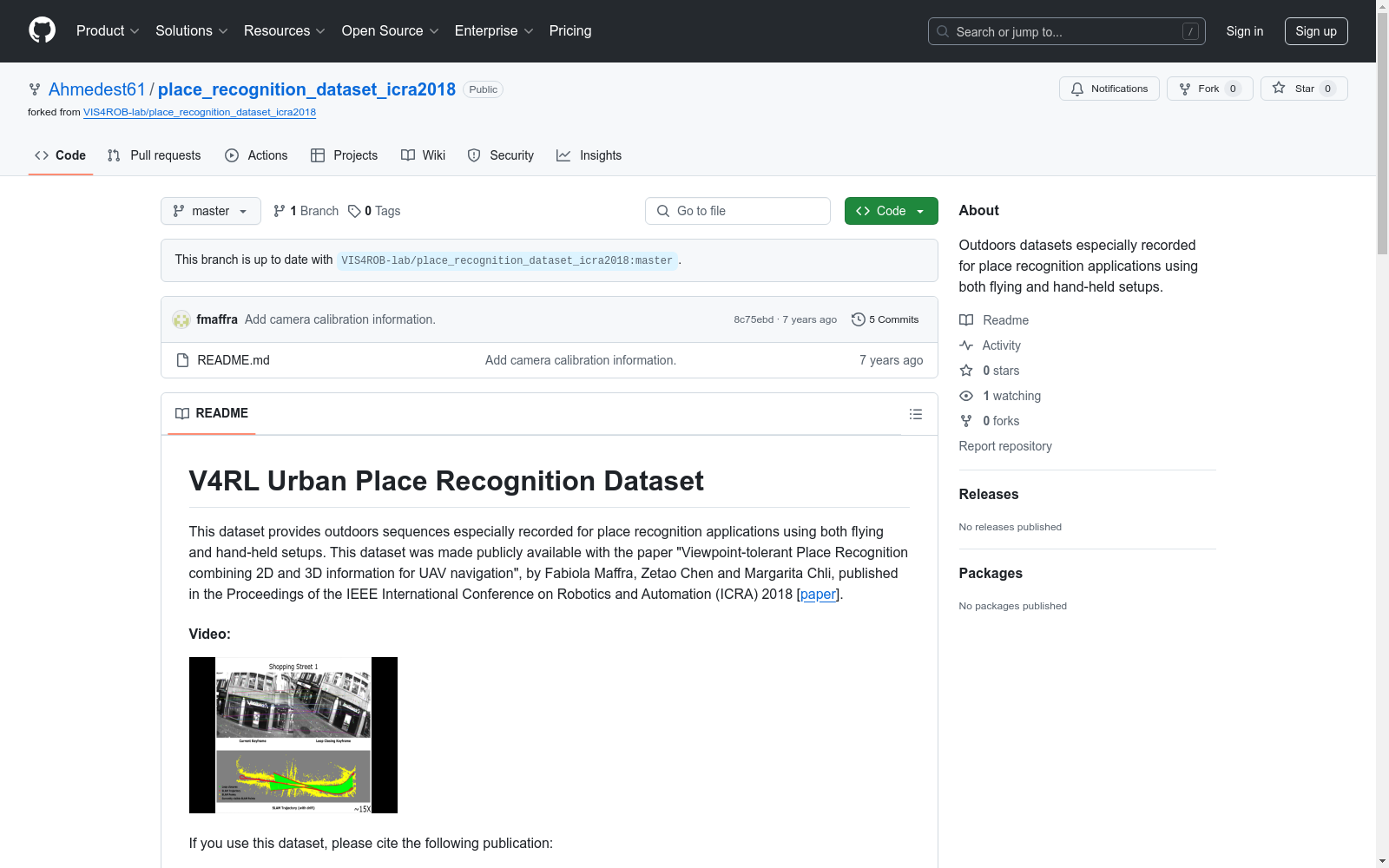Click Report repository link
Viewport: 1389px width, 868px height.
(x=1005, y=446)
